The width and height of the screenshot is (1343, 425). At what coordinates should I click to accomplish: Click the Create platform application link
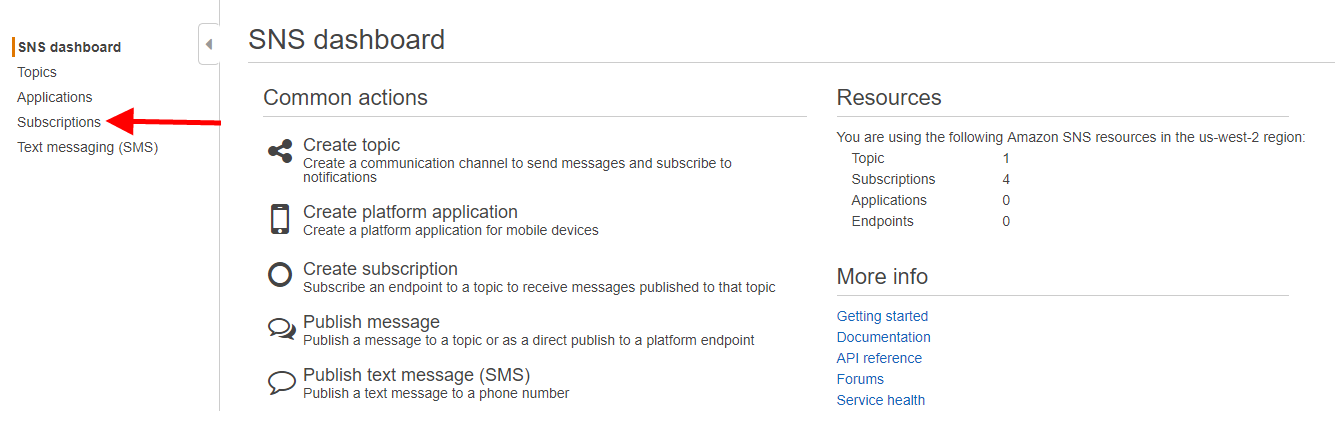410,212
